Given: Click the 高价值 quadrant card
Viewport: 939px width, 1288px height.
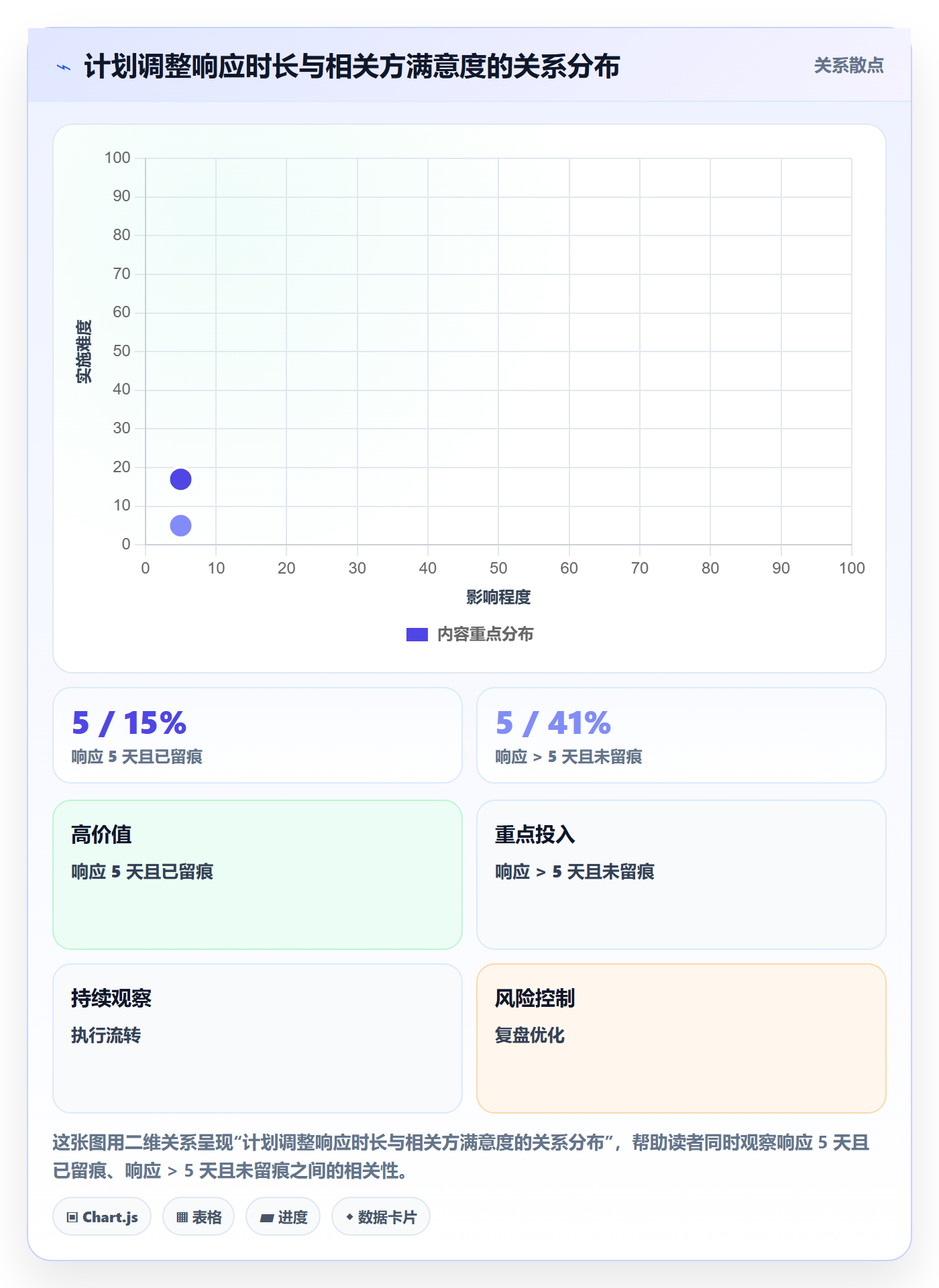Looking at the screenshot, I should [258, 875].
